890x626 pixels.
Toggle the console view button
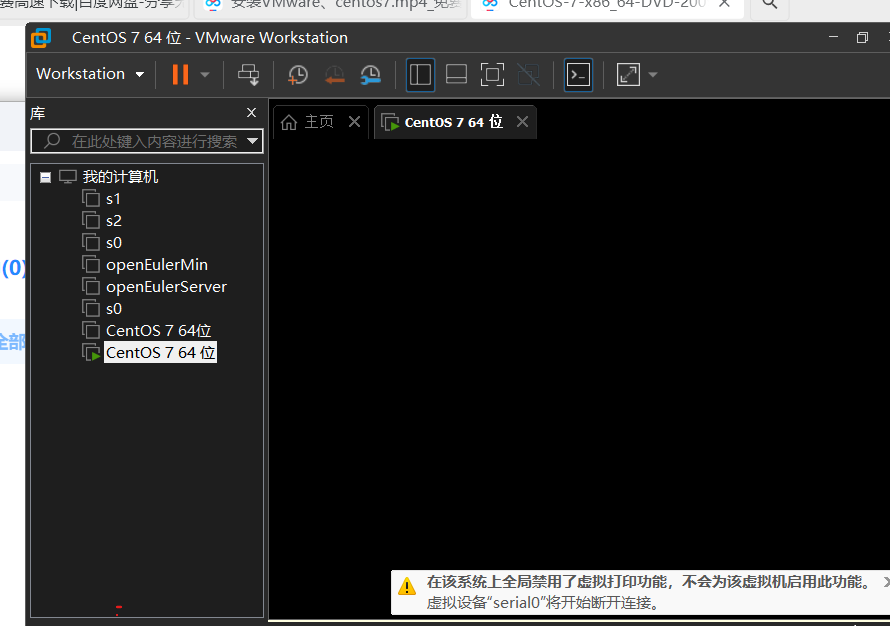578,74
